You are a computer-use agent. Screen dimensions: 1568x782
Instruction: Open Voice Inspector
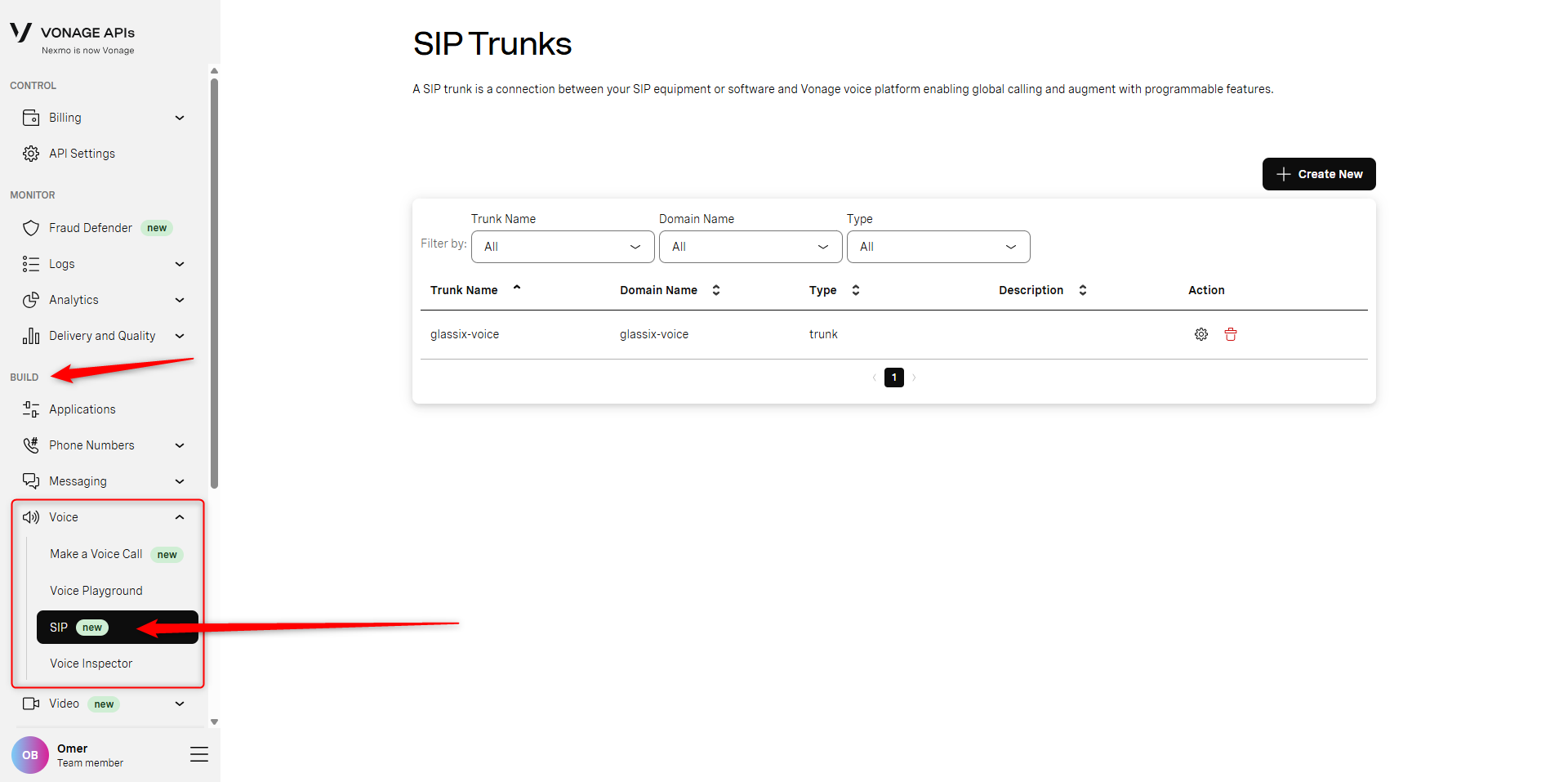[91, 664]
